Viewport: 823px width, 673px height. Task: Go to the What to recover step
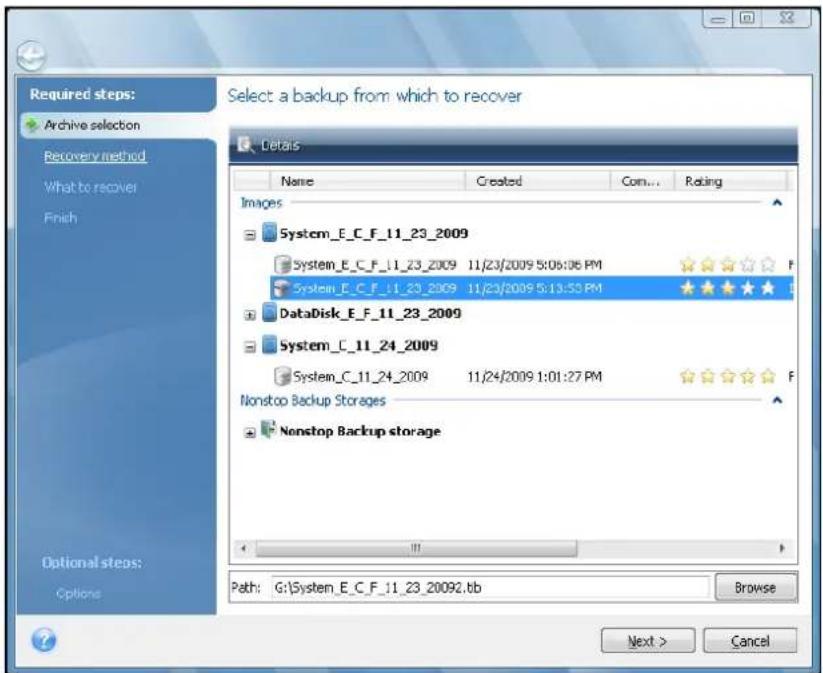(90, 187)
